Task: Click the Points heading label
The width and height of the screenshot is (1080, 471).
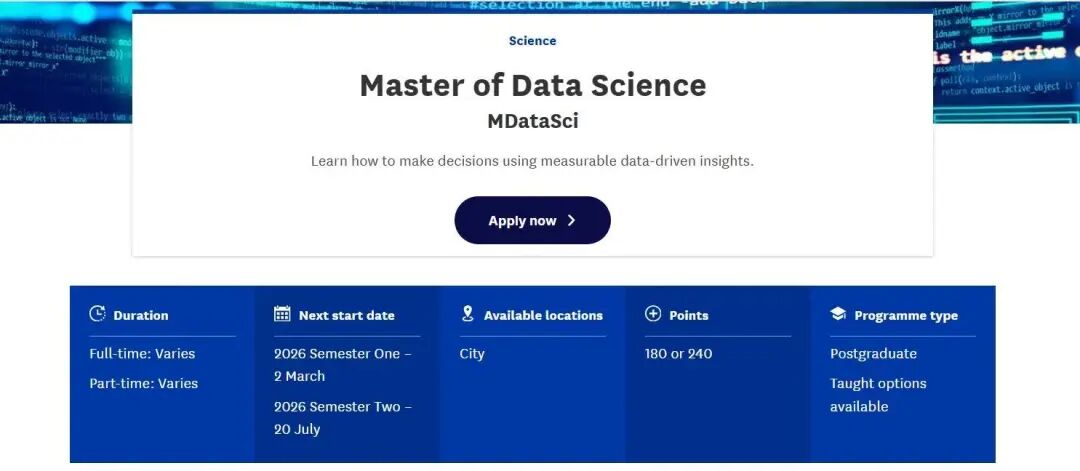Action: click(689, 315)
